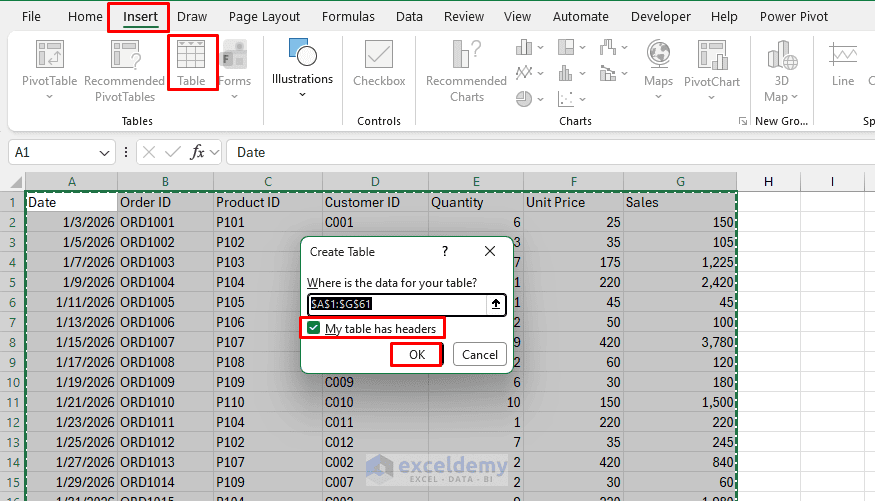This screenshot has height=501, width=875.
Task: Click the formula bar cancel X icon
Action: (149, 152)
